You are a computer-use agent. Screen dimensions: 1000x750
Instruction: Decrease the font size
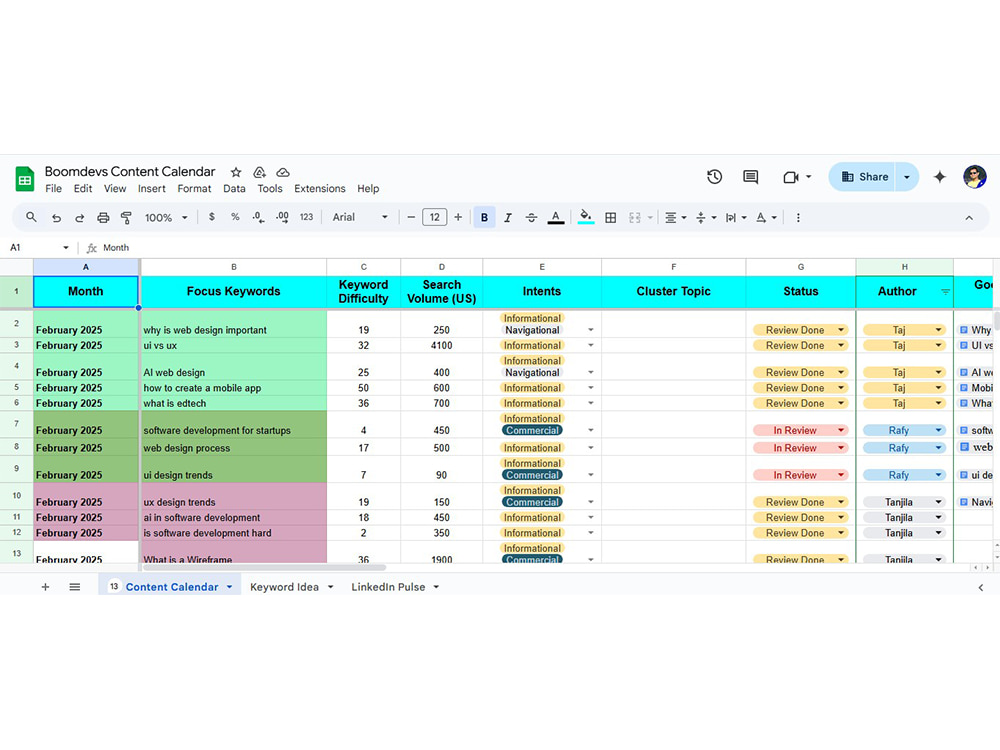[x=411, y=218]
